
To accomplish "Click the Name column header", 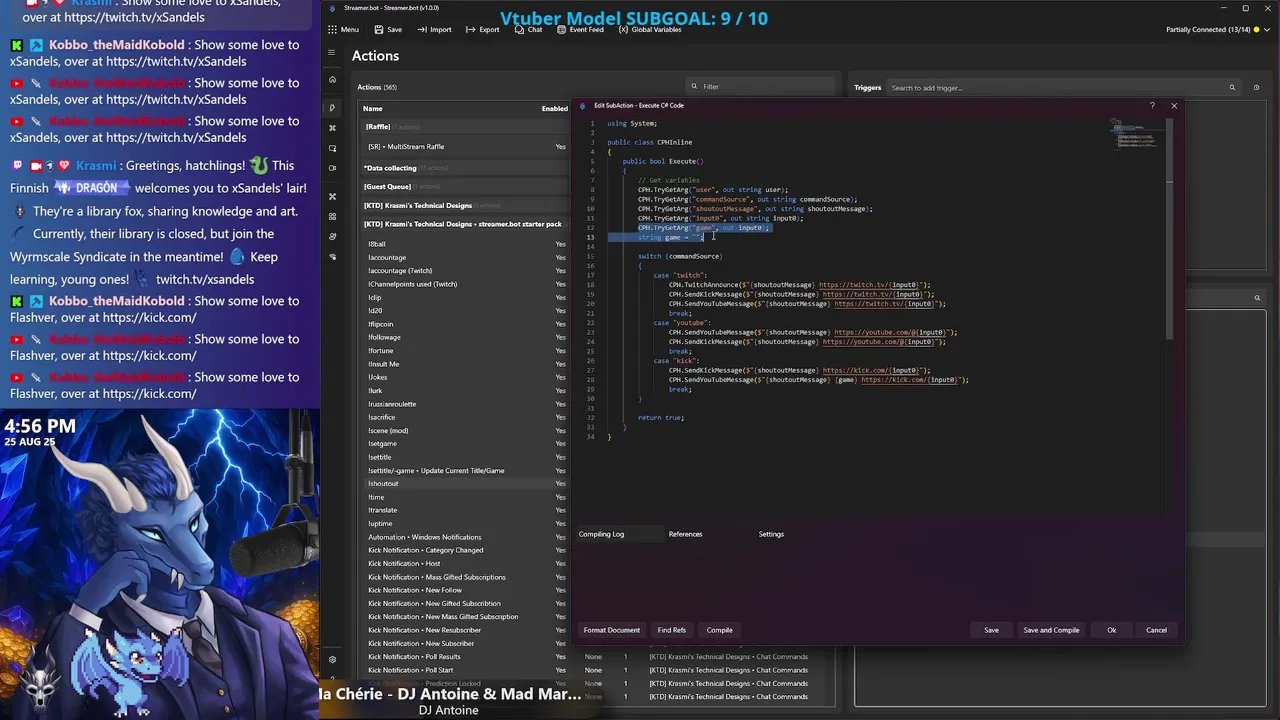I will [372, 108].
